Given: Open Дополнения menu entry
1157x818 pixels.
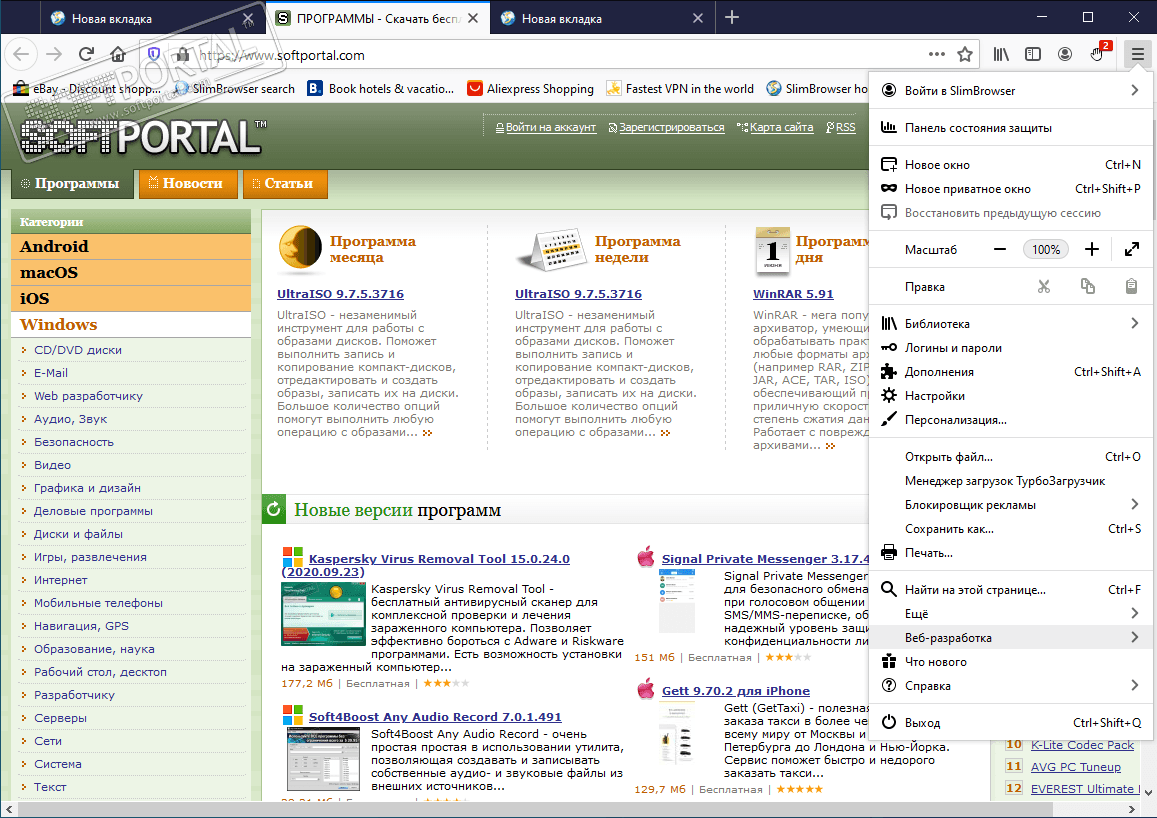Looking at the screenshot, I should 1010,372.
